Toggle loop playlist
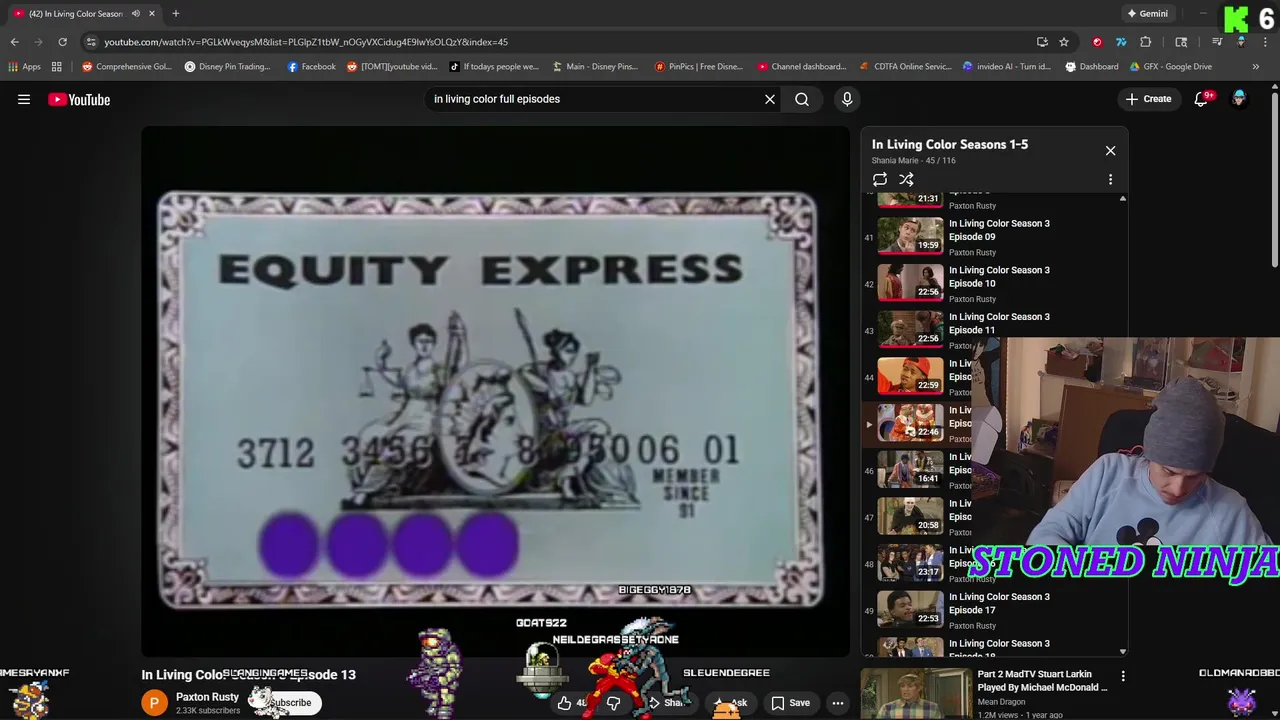The height and width of the screenshot is (720, 1280). (x=880, y=180)
